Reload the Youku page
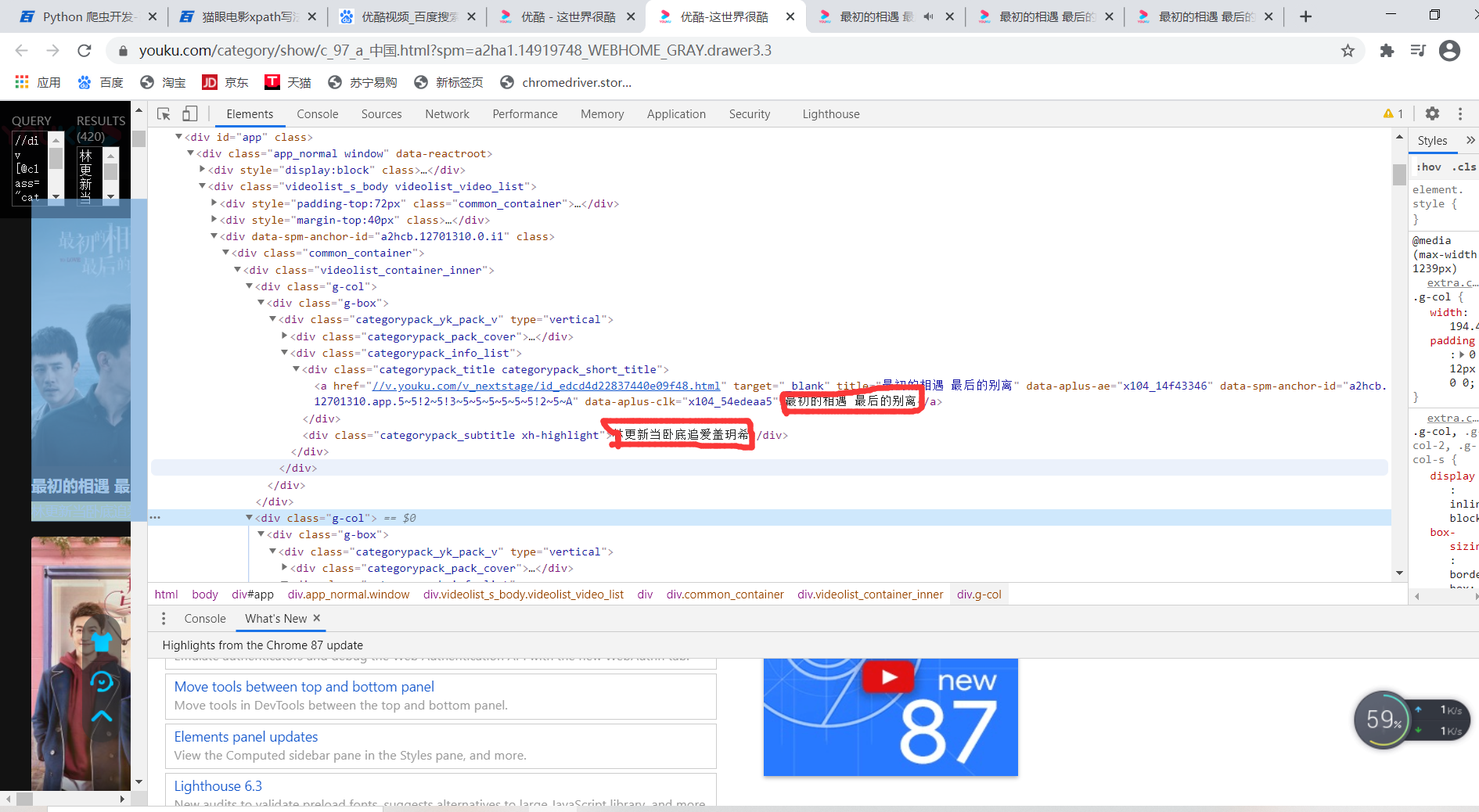 [x=84, y=51]
